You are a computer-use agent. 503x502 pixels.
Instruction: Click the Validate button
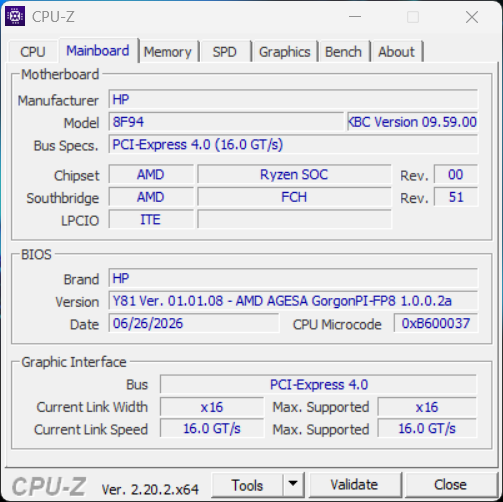(354, 485)
